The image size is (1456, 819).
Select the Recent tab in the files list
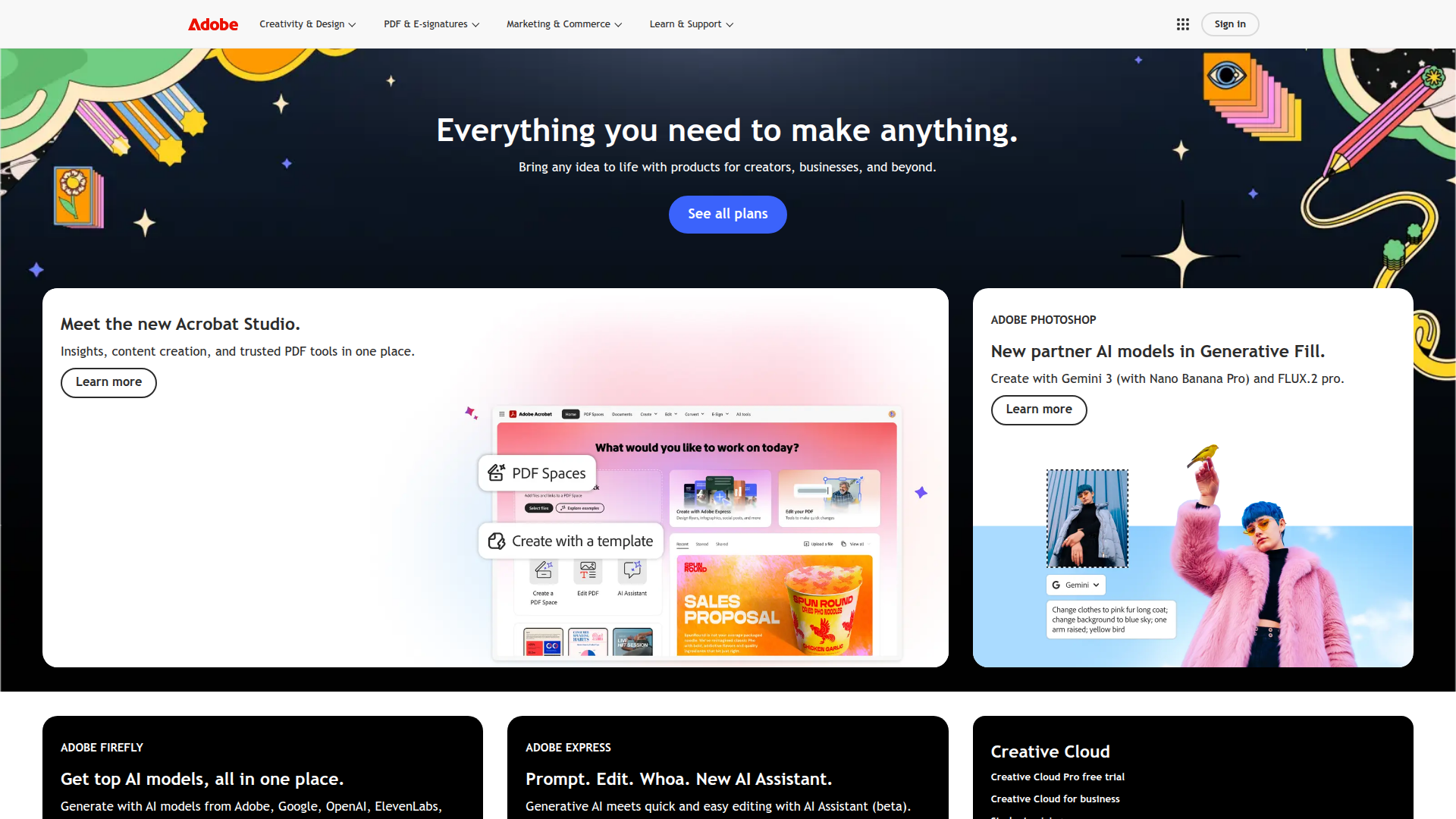[x=682, y=544]
